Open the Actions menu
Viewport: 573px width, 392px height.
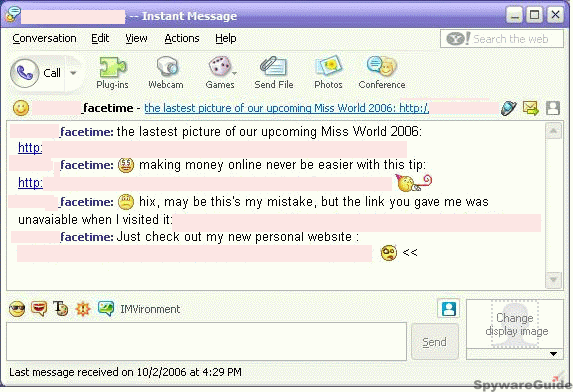[182, 38]
